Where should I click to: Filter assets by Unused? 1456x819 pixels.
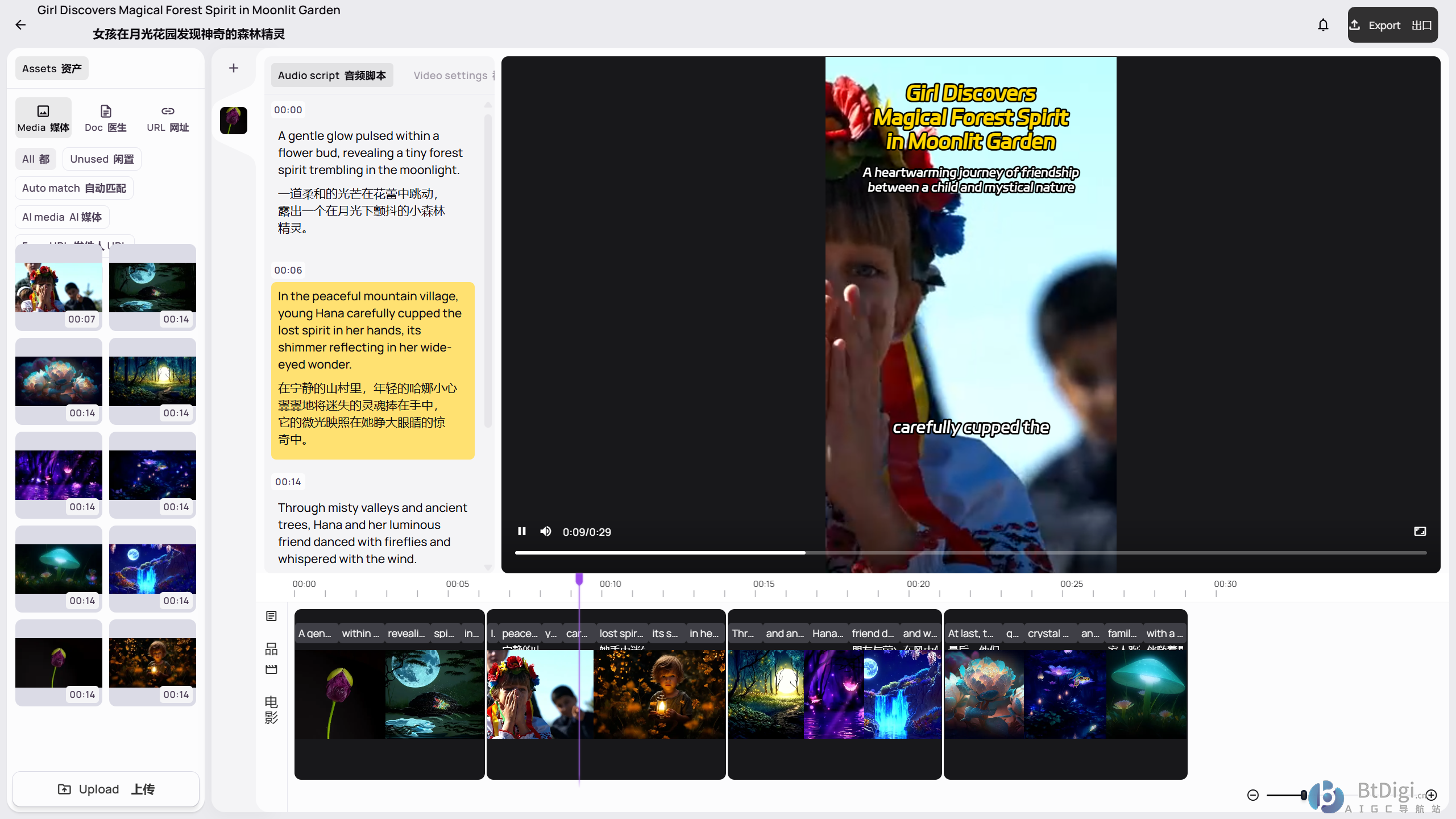[102, 159]
